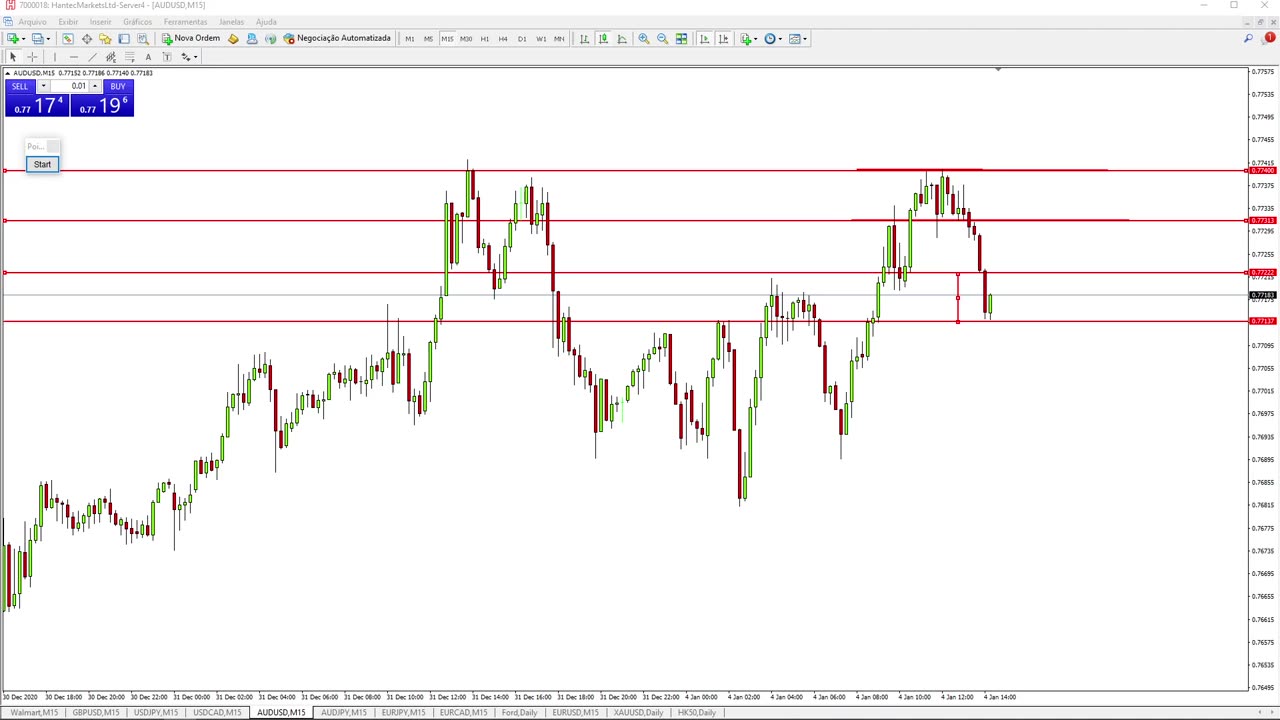
Task: Switch chart to W1 timeframe
Action: point(541,39)
